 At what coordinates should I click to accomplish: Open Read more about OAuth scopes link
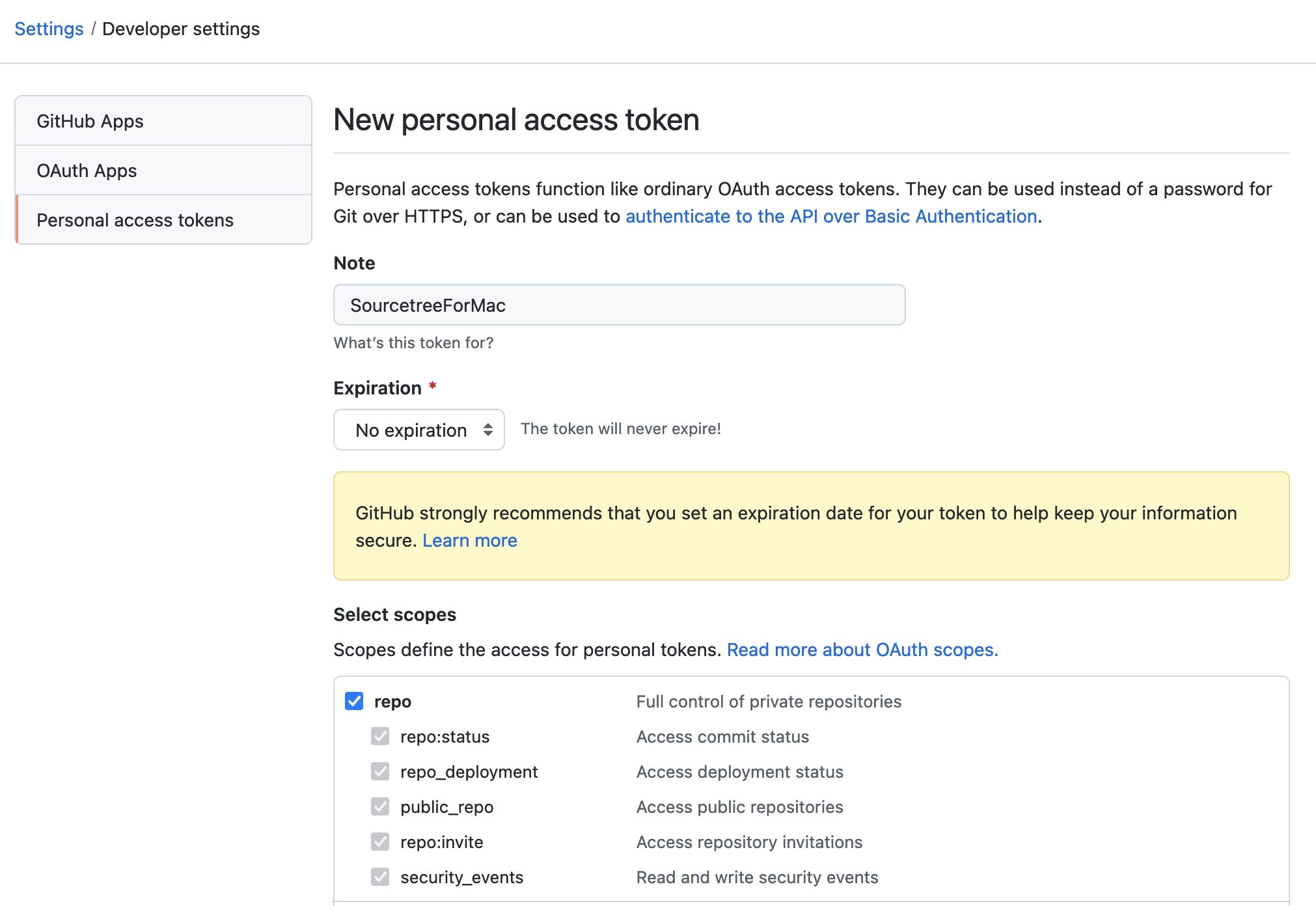pyautogui.click(x=862, y=650)
